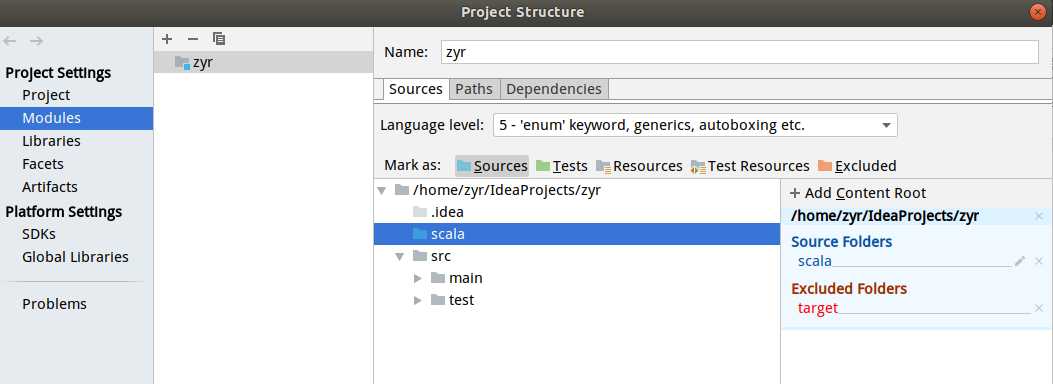Screen dimensions: 1053x384
Task: Copy the selected module icon
Action: pos(219,39)
